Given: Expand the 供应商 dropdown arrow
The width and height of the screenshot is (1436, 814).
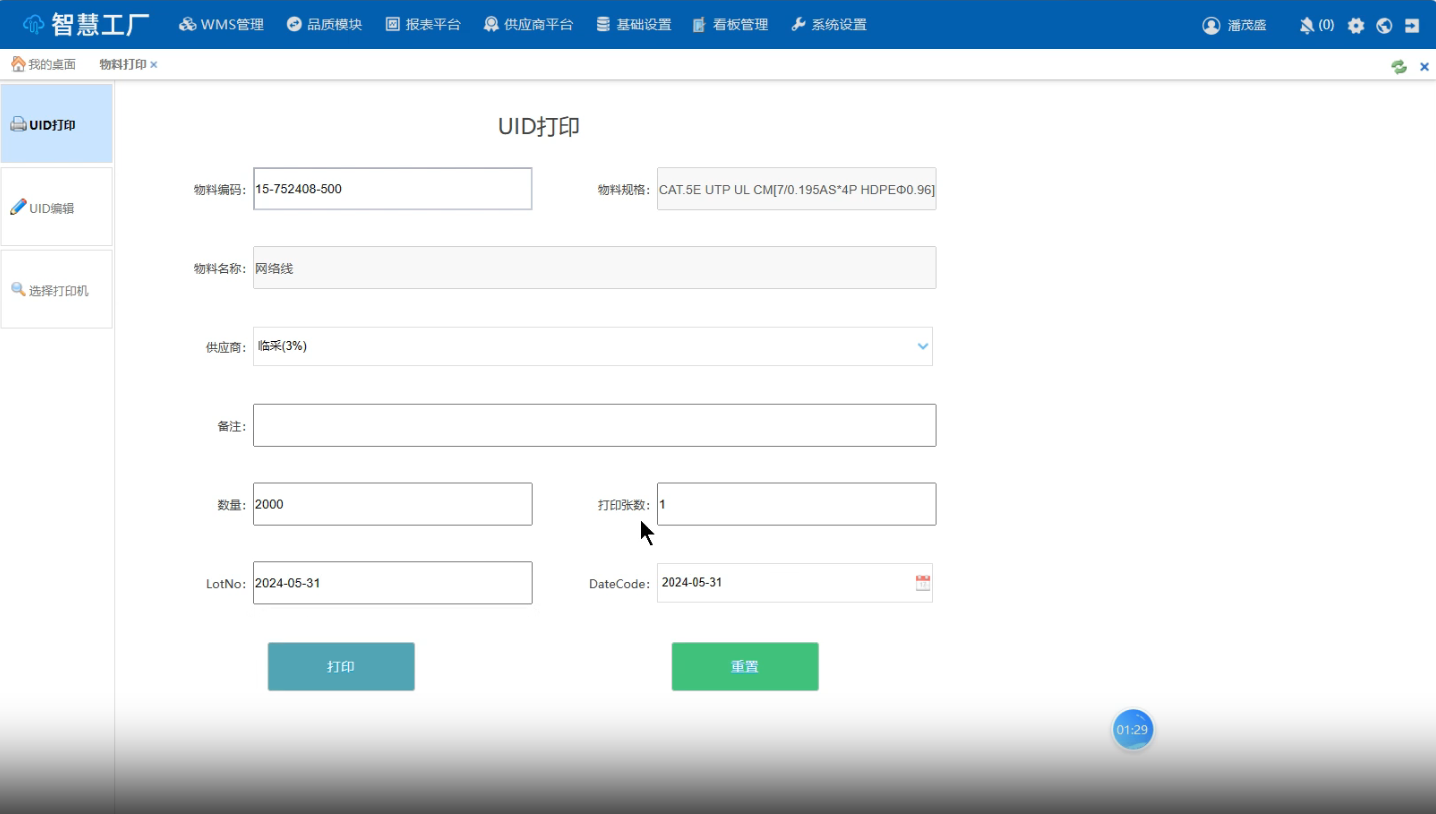Looking at the screenshot, I should coord(922,346).
